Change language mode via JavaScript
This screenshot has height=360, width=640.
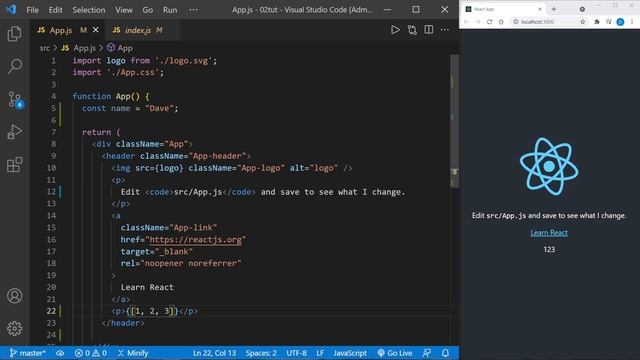(350, 353)
